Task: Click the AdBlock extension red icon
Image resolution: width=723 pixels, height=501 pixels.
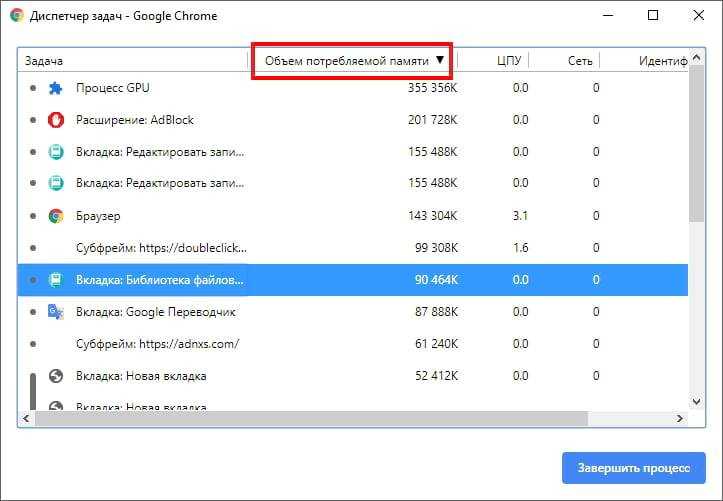Action: point(56,120)
